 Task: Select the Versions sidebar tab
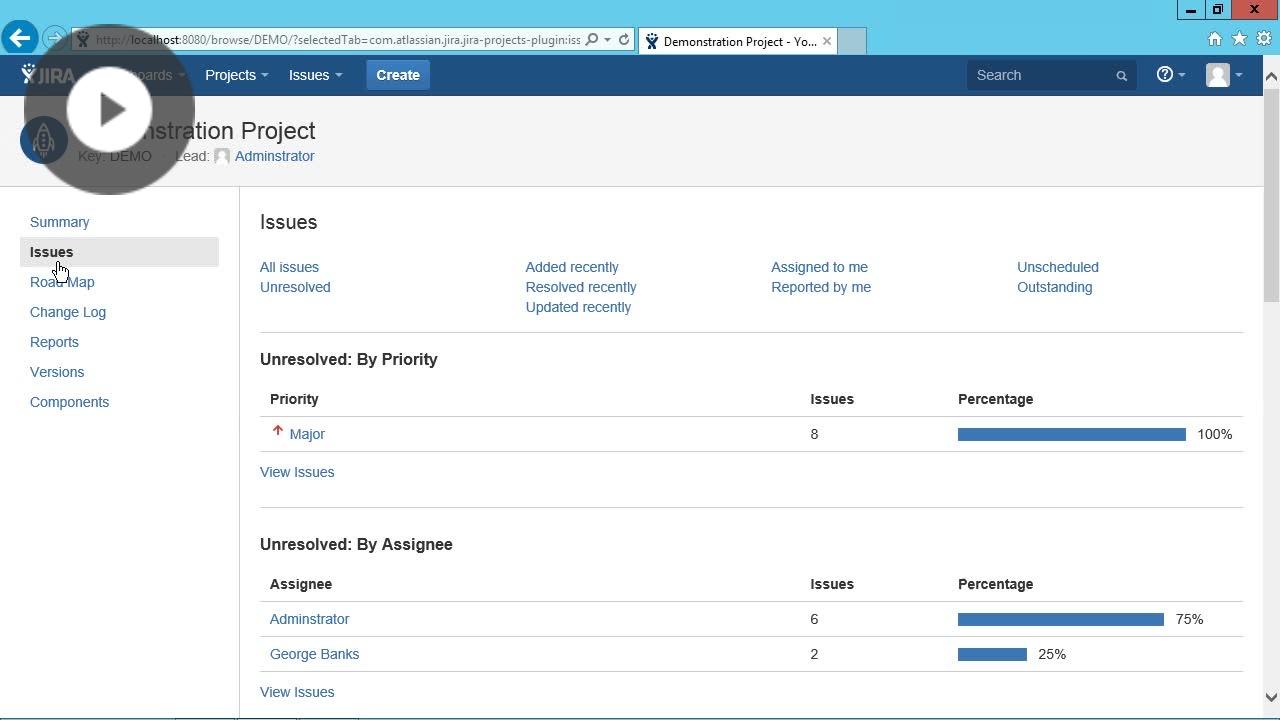tap(57, 372)
